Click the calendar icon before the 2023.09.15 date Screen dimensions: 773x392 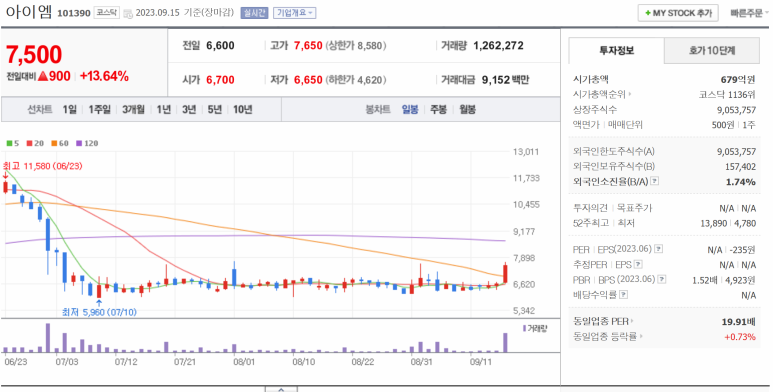pos(128,13)
